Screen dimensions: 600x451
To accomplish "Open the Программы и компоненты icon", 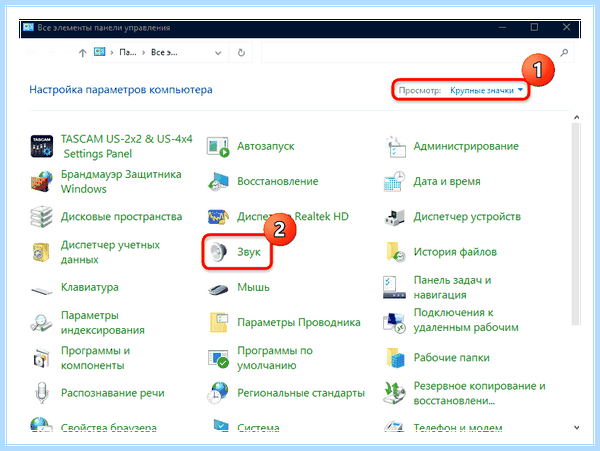I will [41, 358].
